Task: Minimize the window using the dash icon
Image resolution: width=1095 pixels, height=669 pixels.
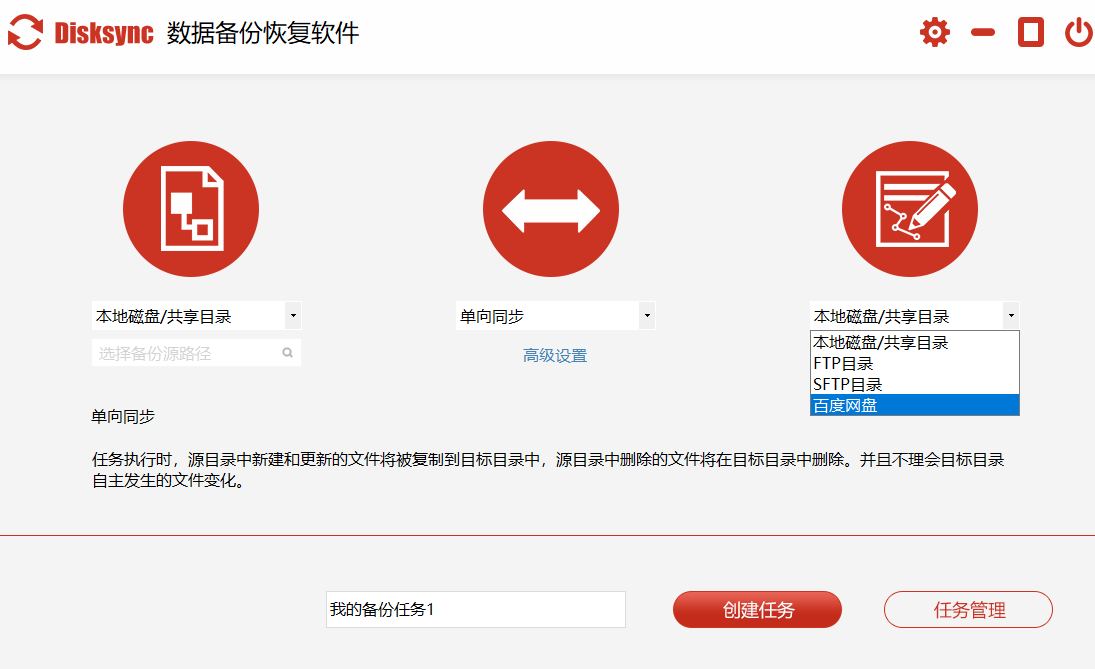Action: coord(983,32)
